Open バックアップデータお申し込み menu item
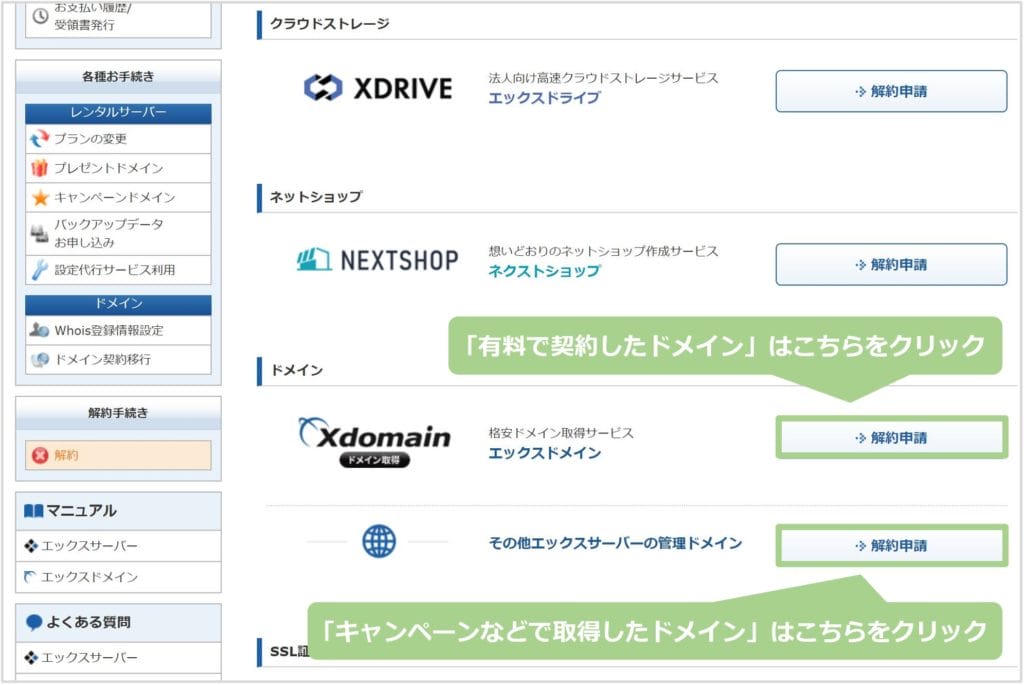Screen dimensions: 1024x685 (108, 233)
